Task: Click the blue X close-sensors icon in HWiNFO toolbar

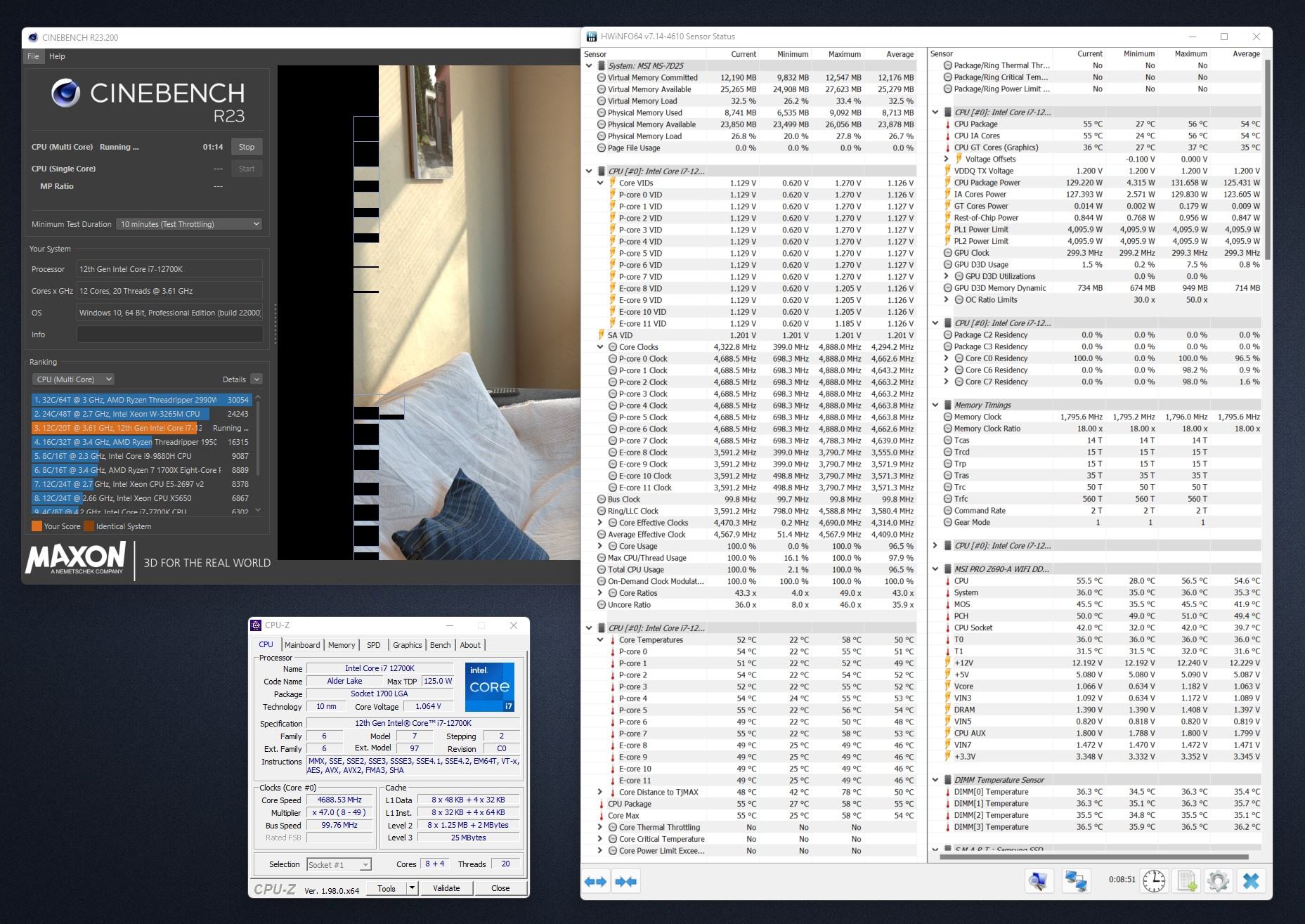Action: [1251, 880]
